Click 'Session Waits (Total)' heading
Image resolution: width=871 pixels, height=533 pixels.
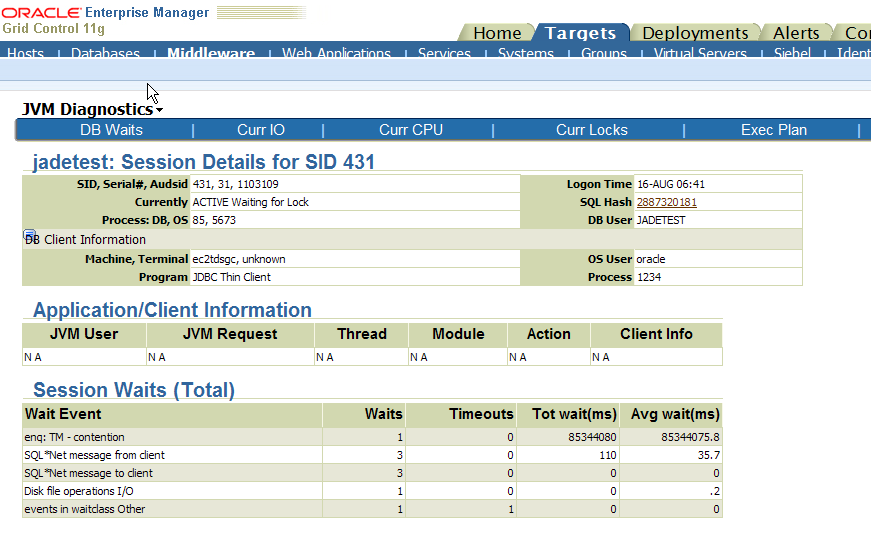pyautogui.click(x=134, y=390)
